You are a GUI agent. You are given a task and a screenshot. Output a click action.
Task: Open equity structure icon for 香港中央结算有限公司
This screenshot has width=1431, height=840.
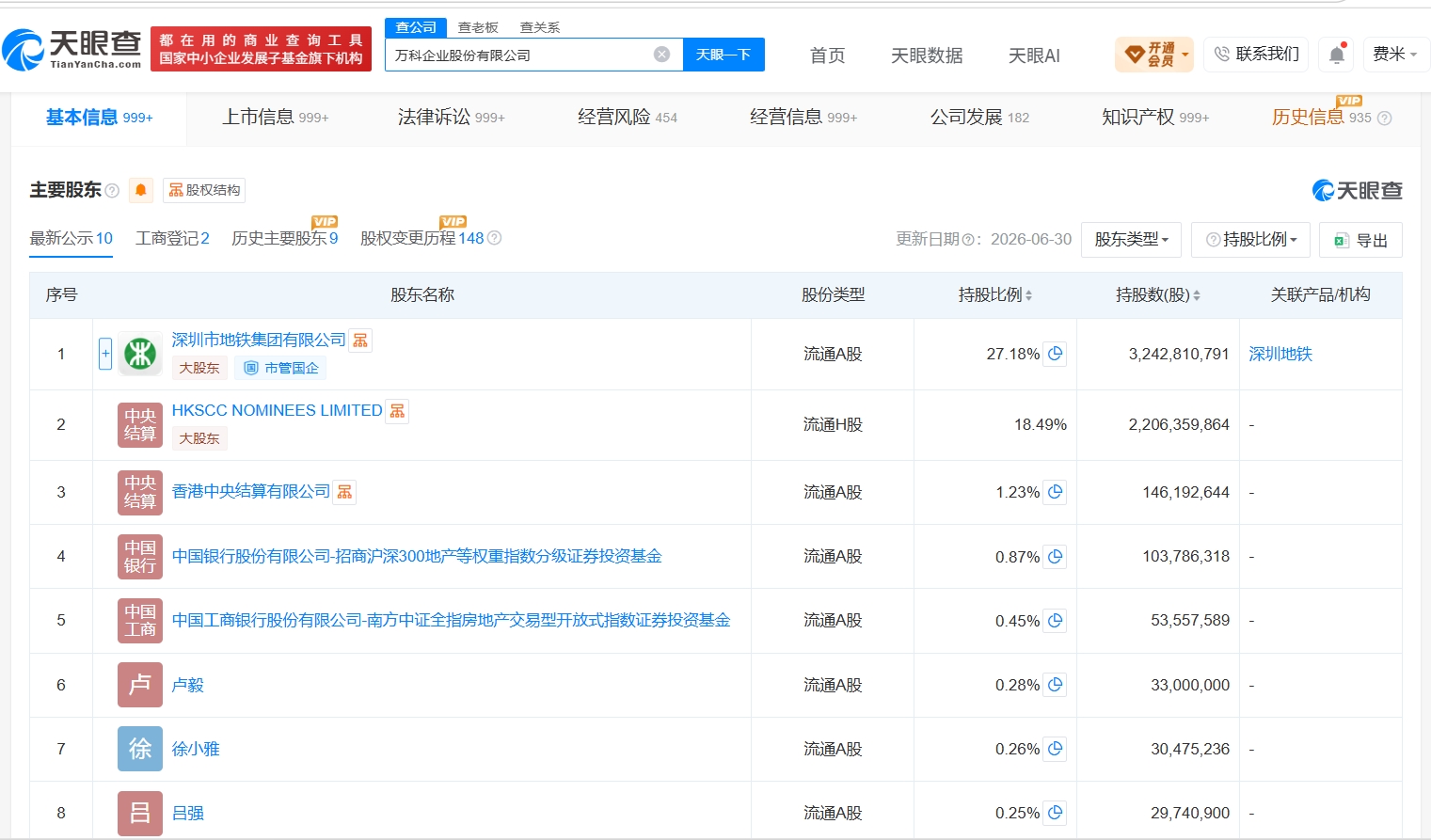(344, 492)
